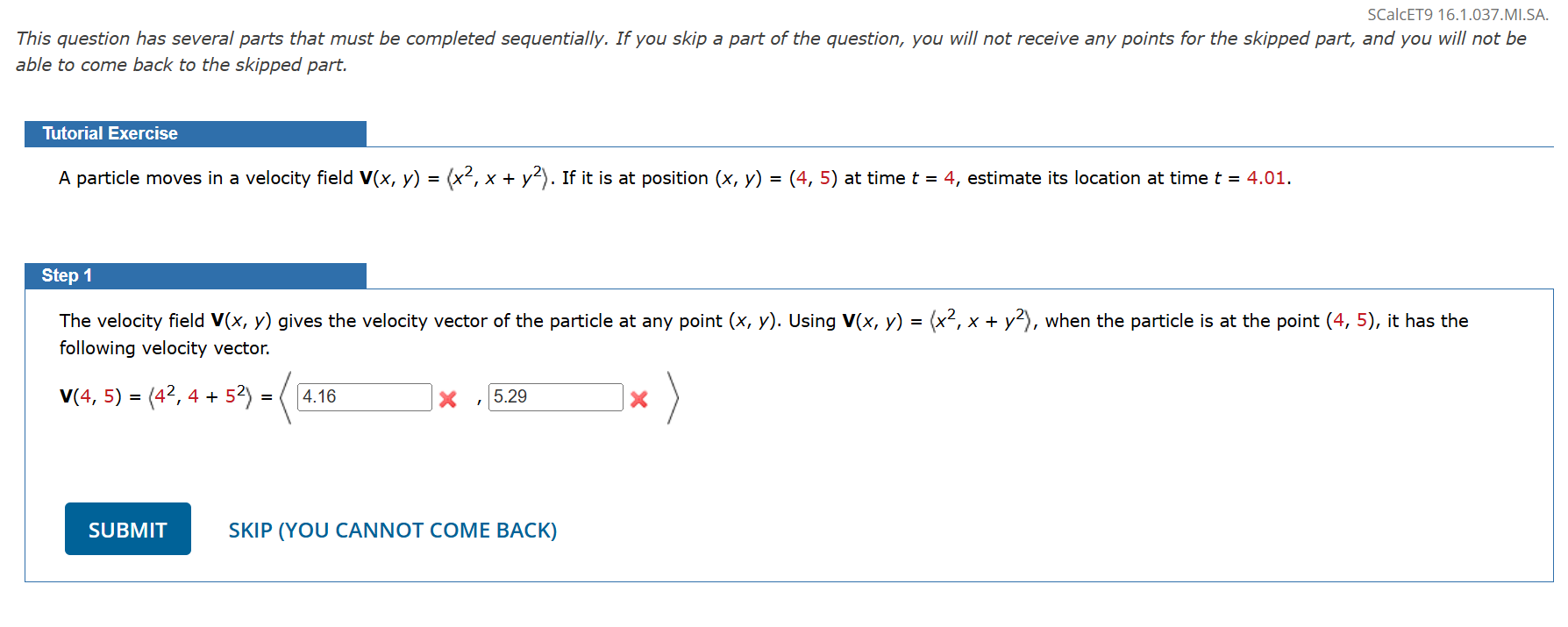Select the first component answer field
This screenshot has width=1568, height=627.
[x=364, y=397]
